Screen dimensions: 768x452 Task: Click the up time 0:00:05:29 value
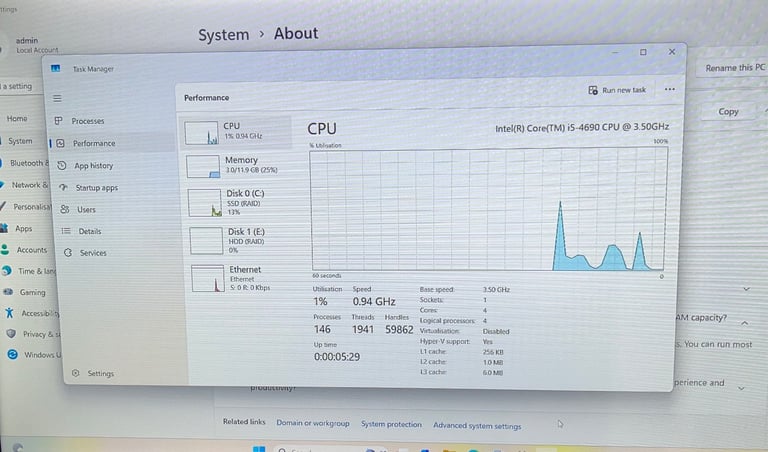click(x=337, y=357)
